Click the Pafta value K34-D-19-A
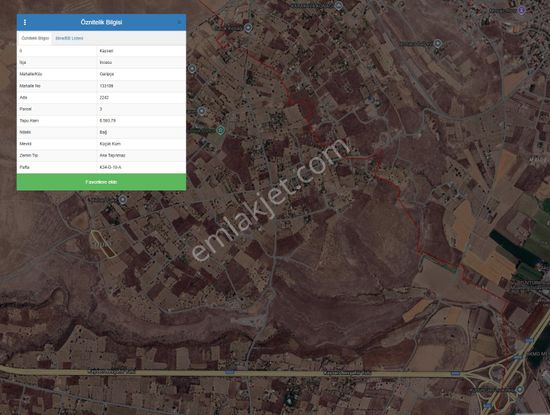550x415 pixels. point(110,167)
